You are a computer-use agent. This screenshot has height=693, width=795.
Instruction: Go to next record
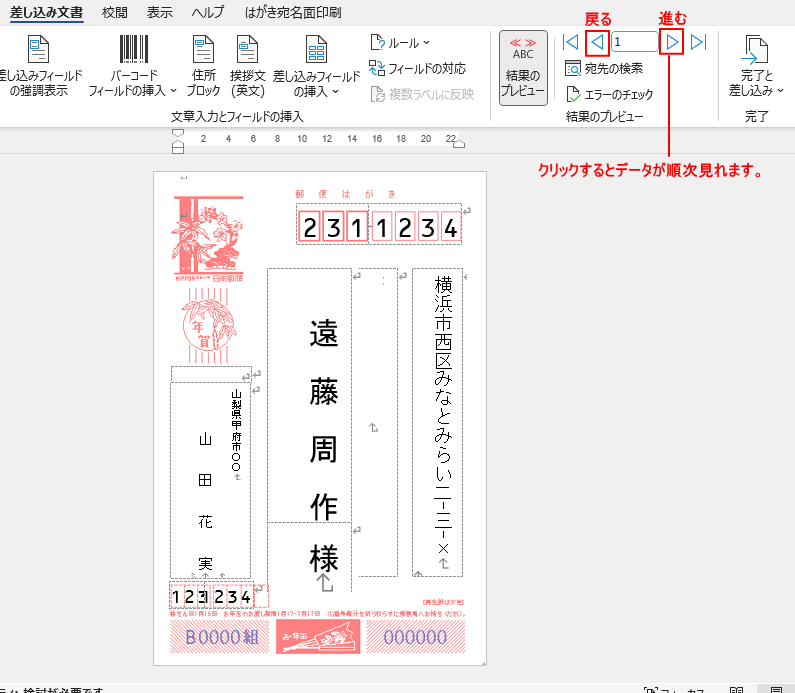click(x=672, y=42)
